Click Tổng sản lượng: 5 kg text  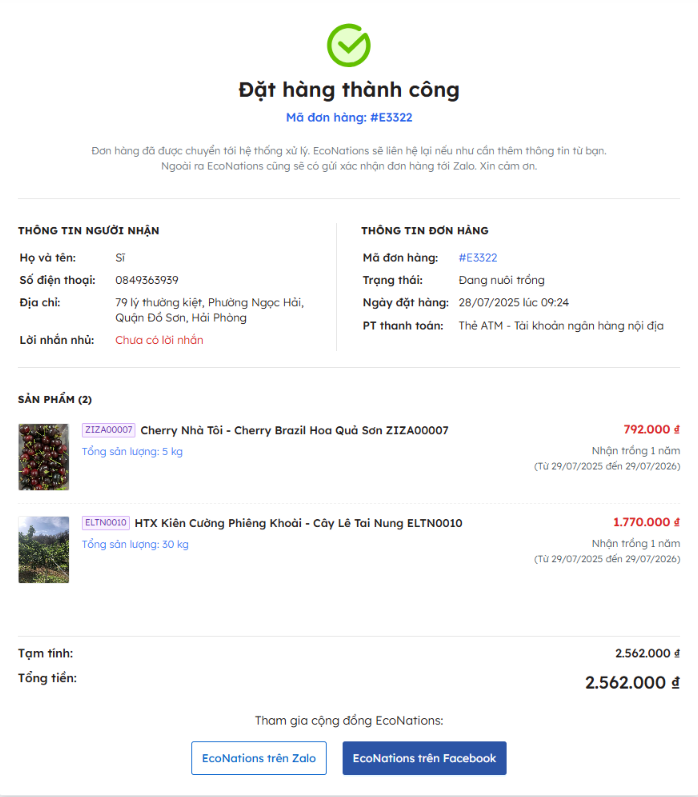[132, 451]
